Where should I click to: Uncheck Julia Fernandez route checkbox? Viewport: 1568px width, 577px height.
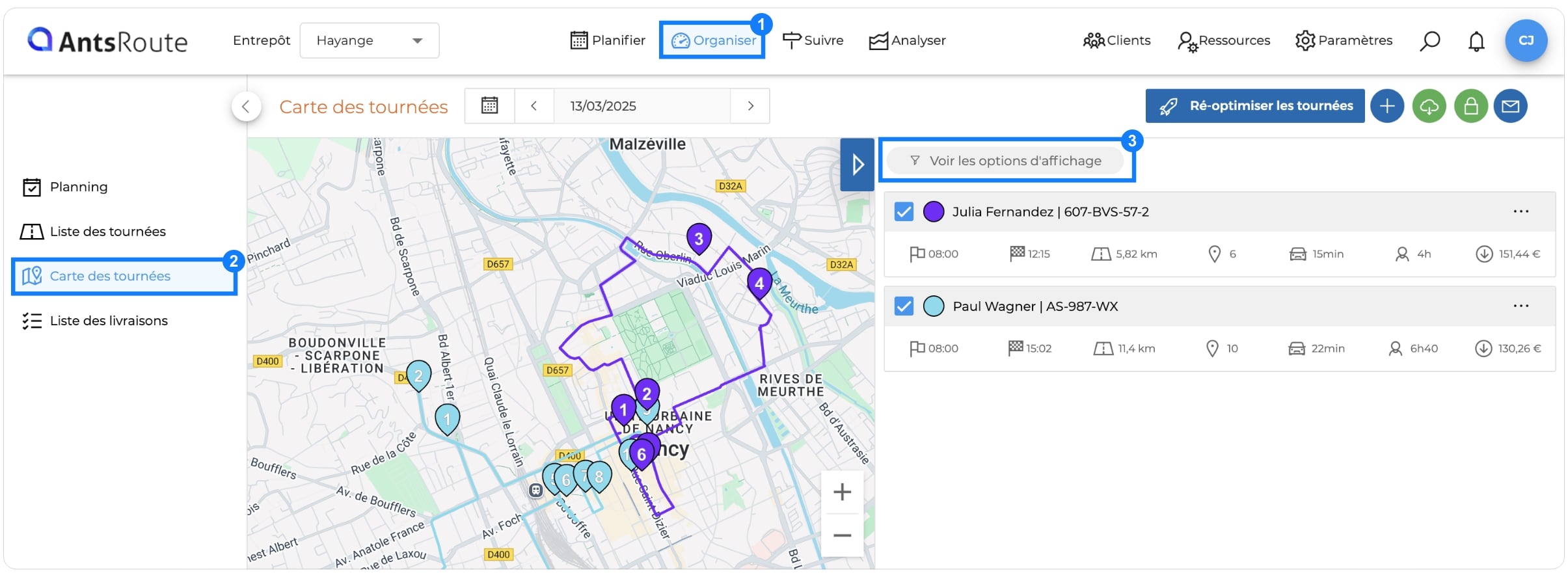904,211
